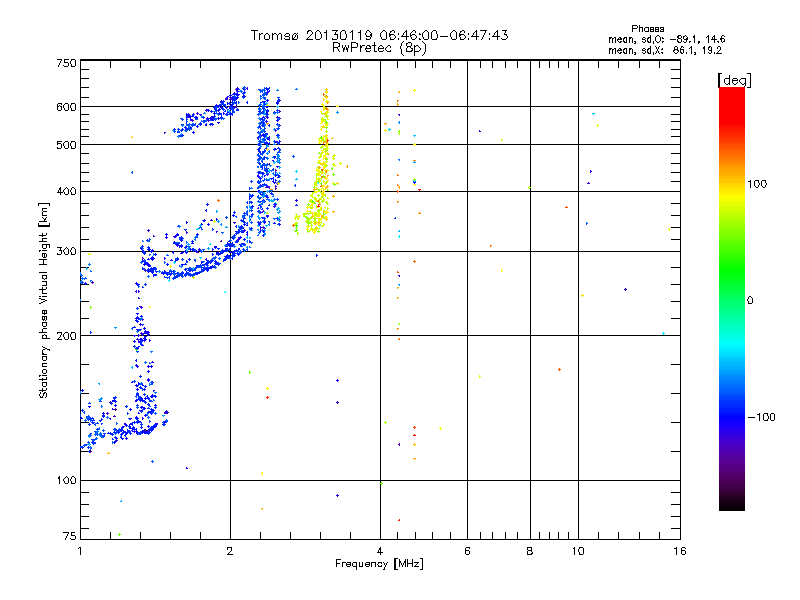Click the black bottom of the colorbar
This screenshot has width=800, height=600.
732,503
